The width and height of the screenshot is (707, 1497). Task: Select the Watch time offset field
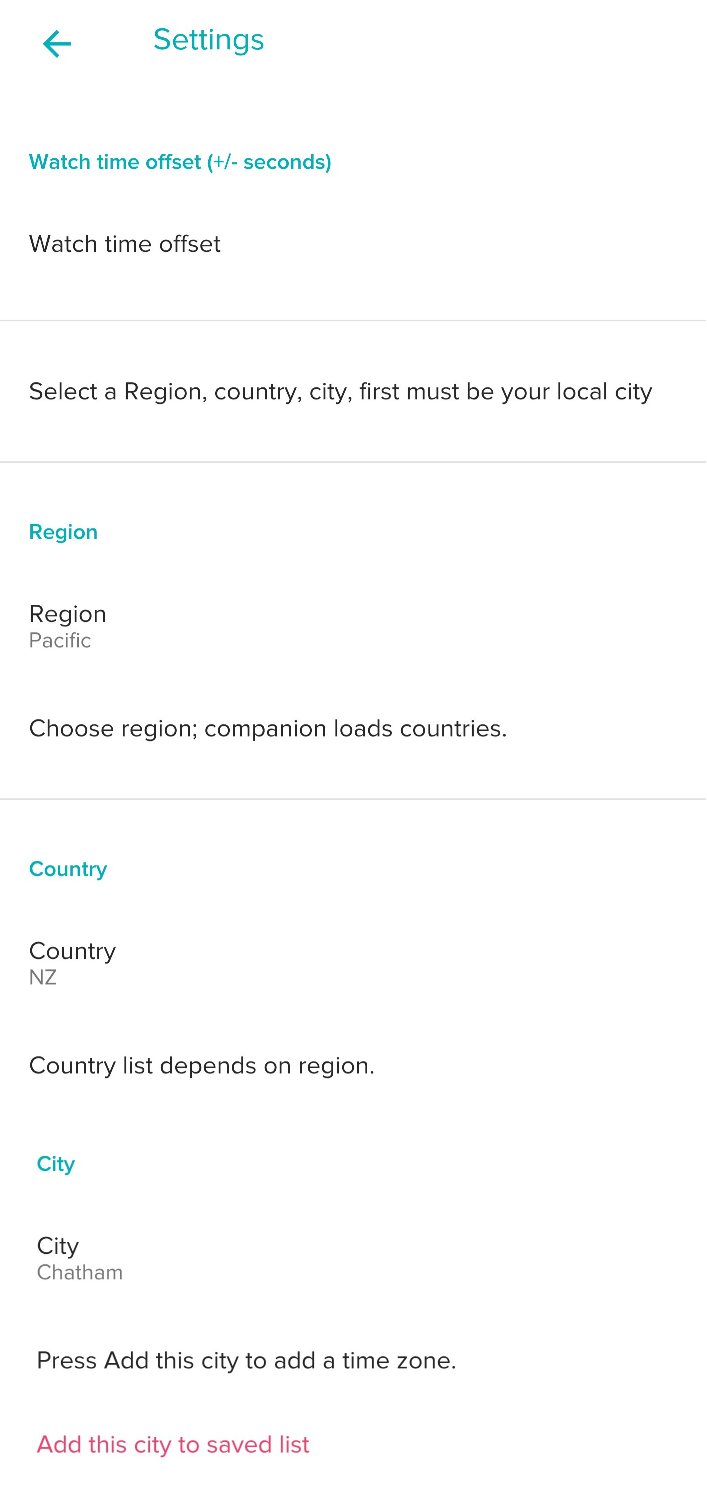coord(124,244)
